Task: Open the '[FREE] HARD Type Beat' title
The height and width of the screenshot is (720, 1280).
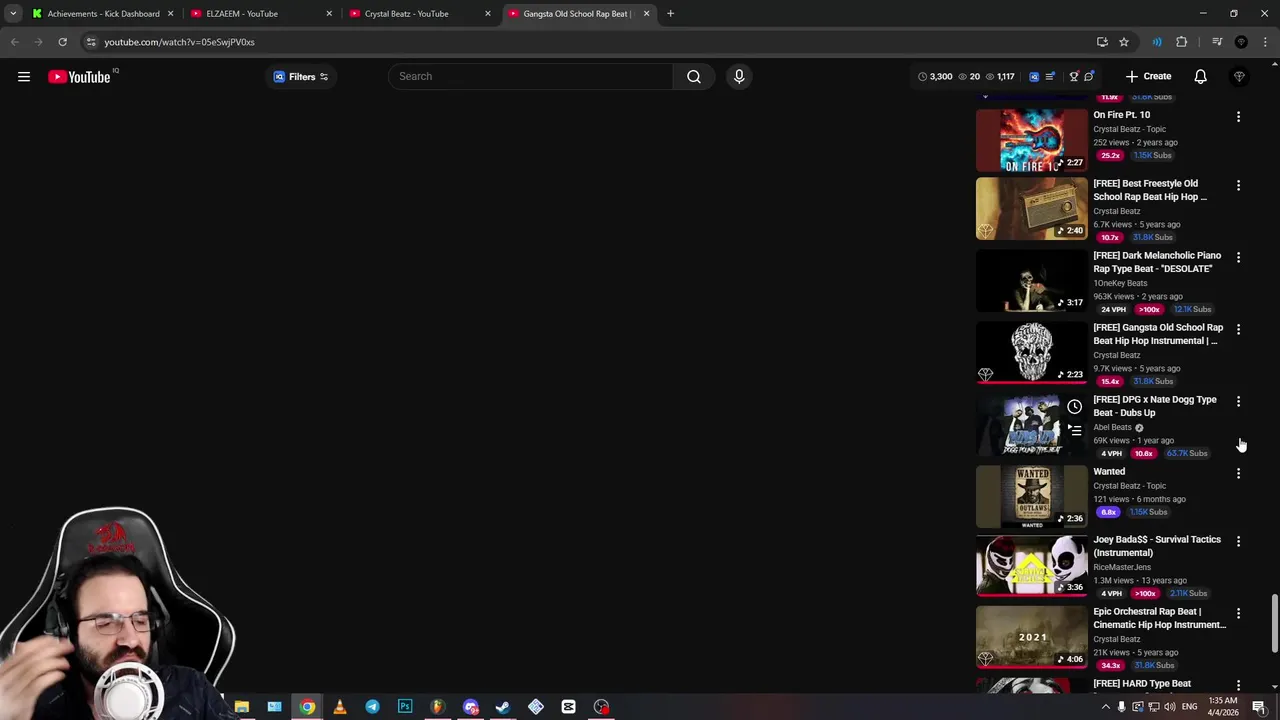Action: pyautogui.click(x=1142, y=684)
